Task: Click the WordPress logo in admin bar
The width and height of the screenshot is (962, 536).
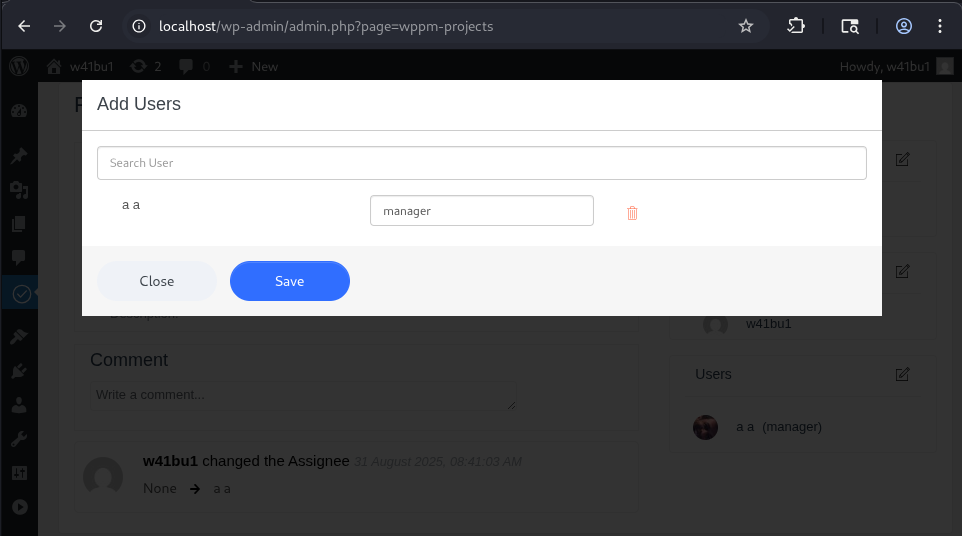Action: click(19, 66)
